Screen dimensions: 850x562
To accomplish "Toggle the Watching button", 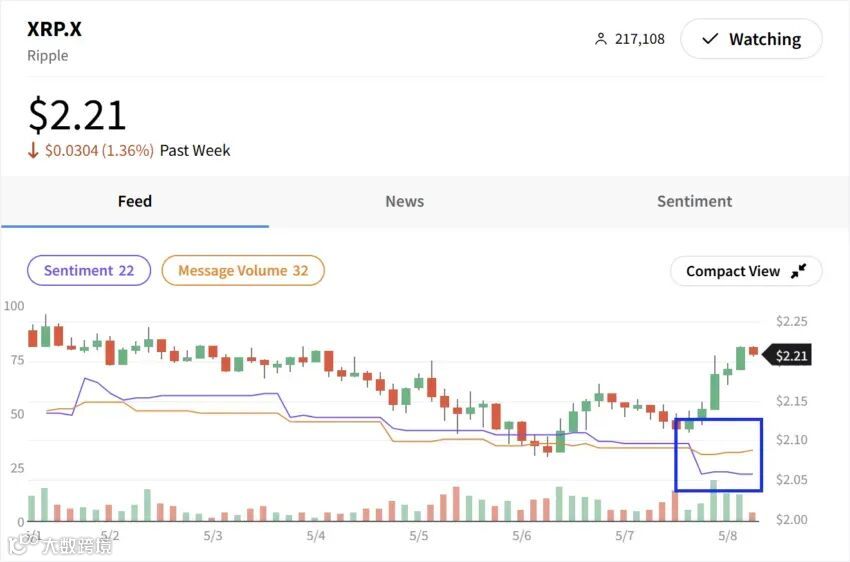I will [x=751, y=39].
